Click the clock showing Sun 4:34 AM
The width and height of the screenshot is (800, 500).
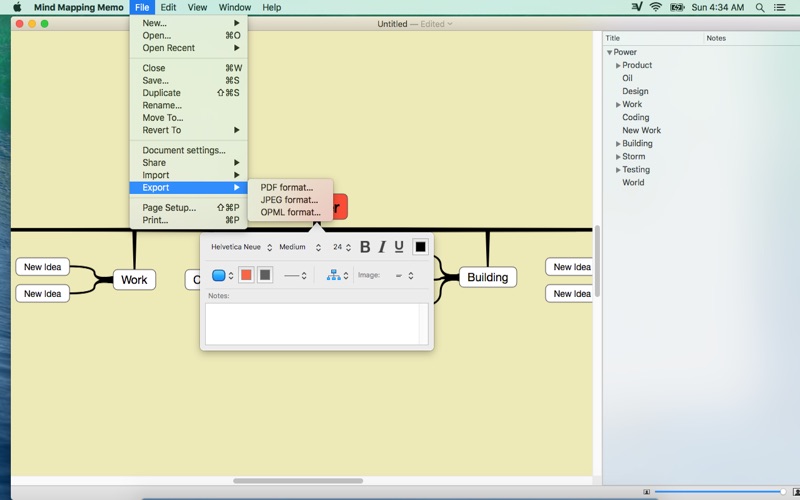718,7
